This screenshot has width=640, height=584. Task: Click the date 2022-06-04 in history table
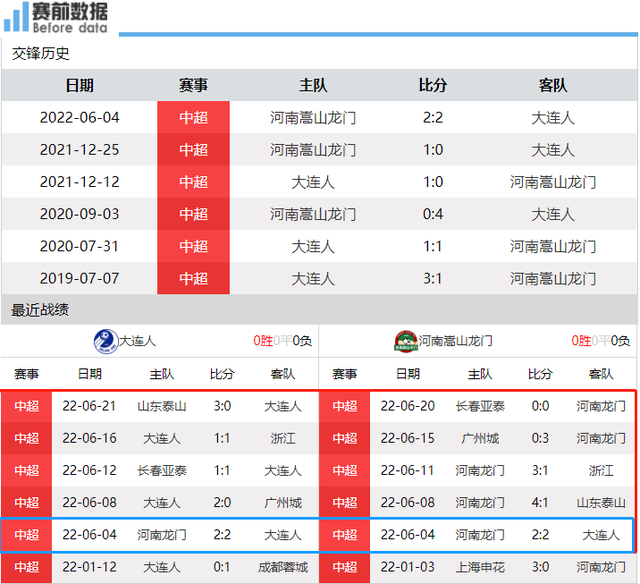[80, 118]
